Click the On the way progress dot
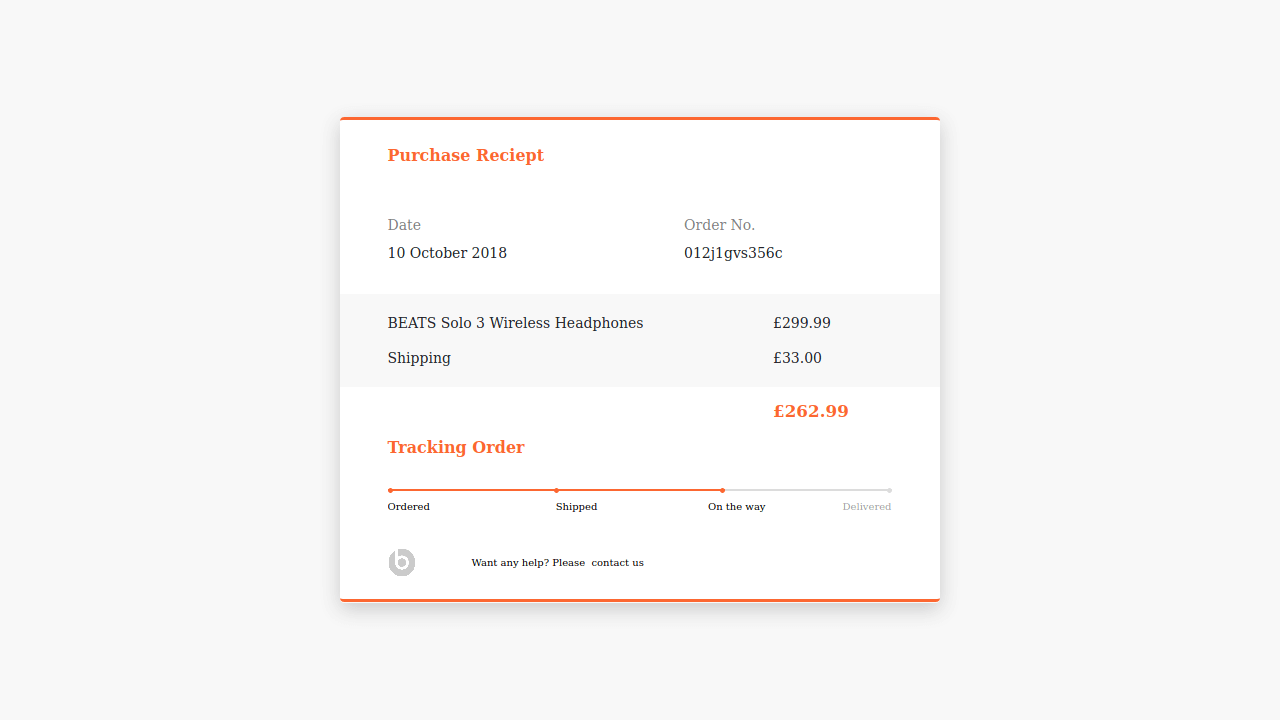 [x=722, y=490]
